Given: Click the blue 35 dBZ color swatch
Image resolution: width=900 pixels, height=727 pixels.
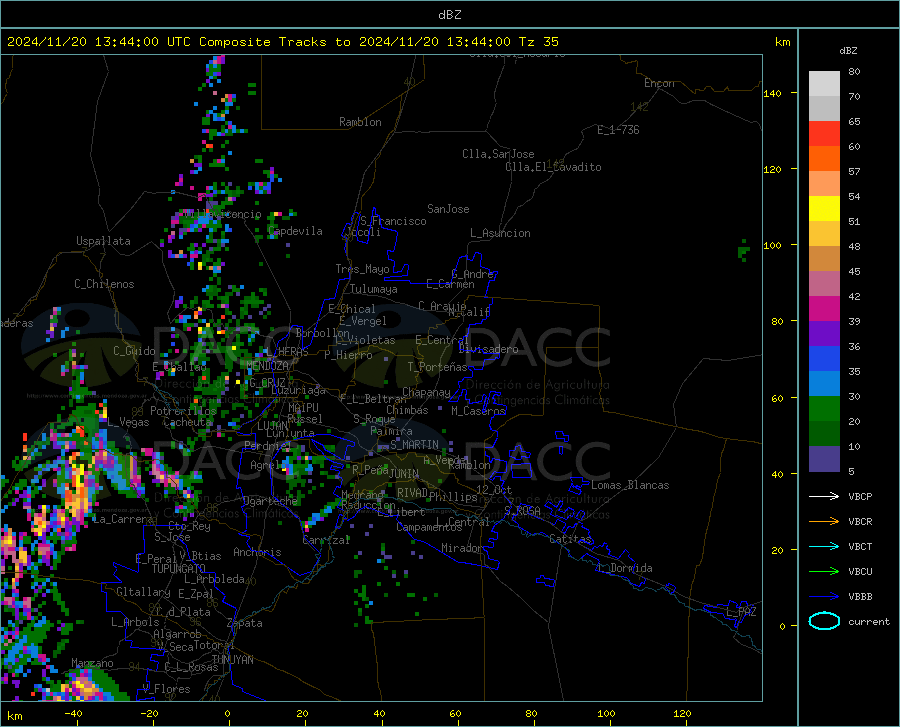Looking at the screenshot, I should 824,359.
